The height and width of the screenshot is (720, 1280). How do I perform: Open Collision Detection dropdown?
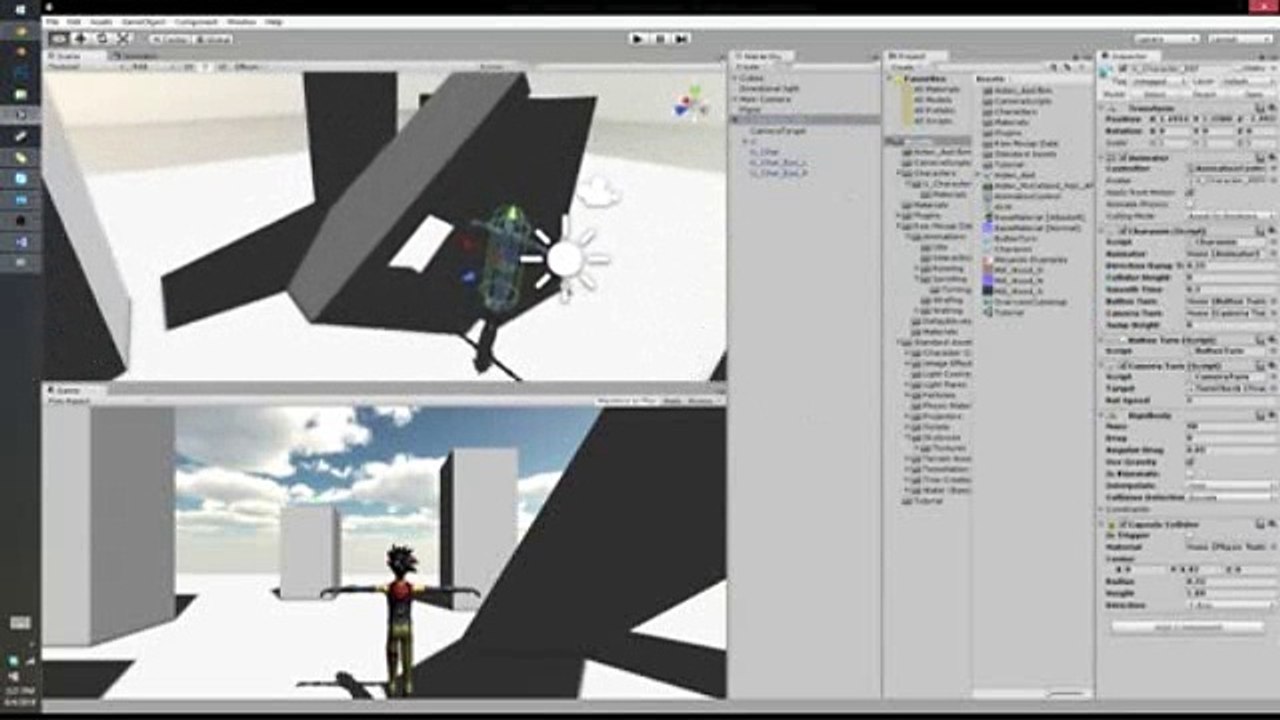pyautogui.click(x=1230, y=496)
